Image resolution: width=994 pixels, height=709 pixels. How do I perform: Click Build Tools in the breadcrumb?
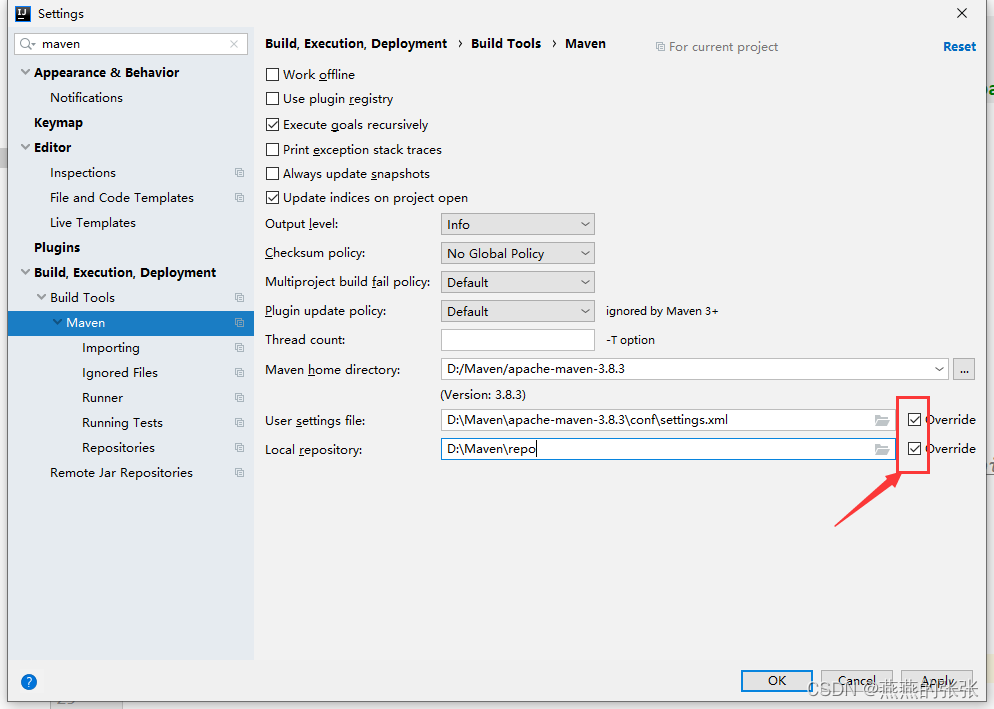click(x=506, y=44)
